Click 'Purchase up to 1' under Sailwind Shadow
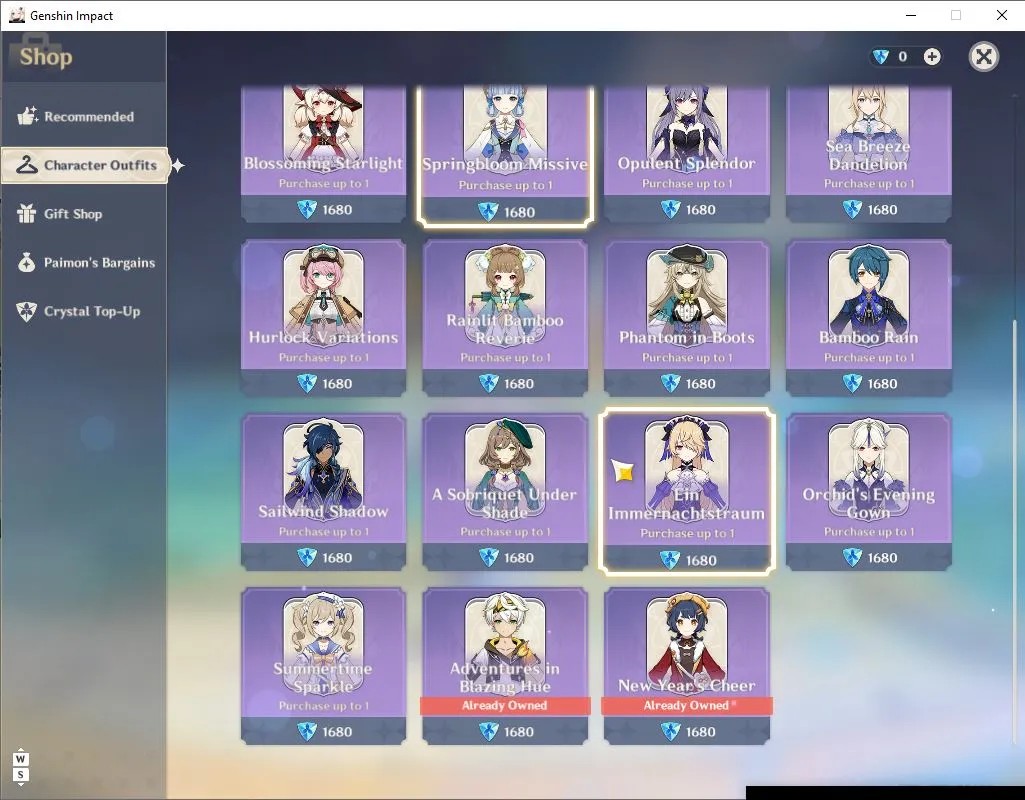Image resolution: width=1025 pixels, height=800 pixels. [x=324, y=531]
